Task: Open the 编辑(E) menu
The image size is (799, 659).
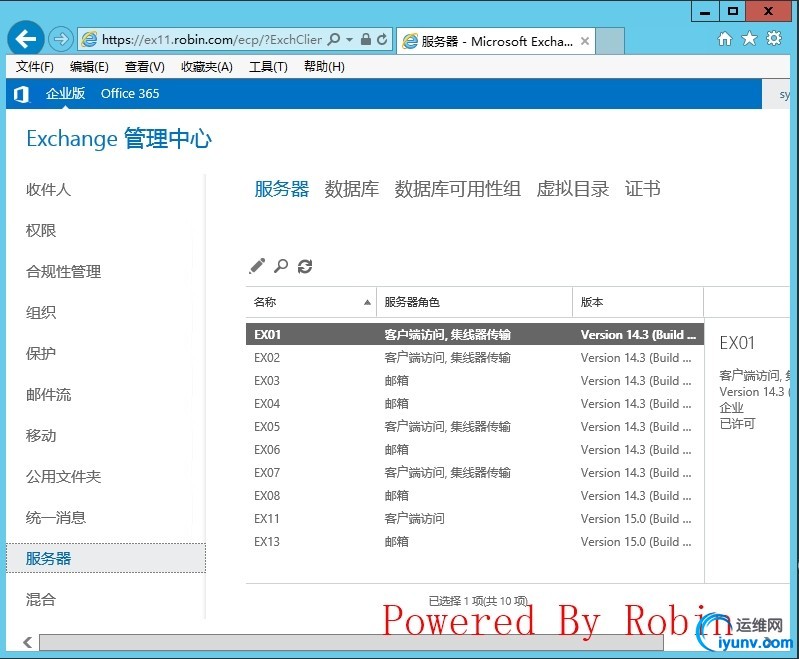Action: [x=89, y=67]
